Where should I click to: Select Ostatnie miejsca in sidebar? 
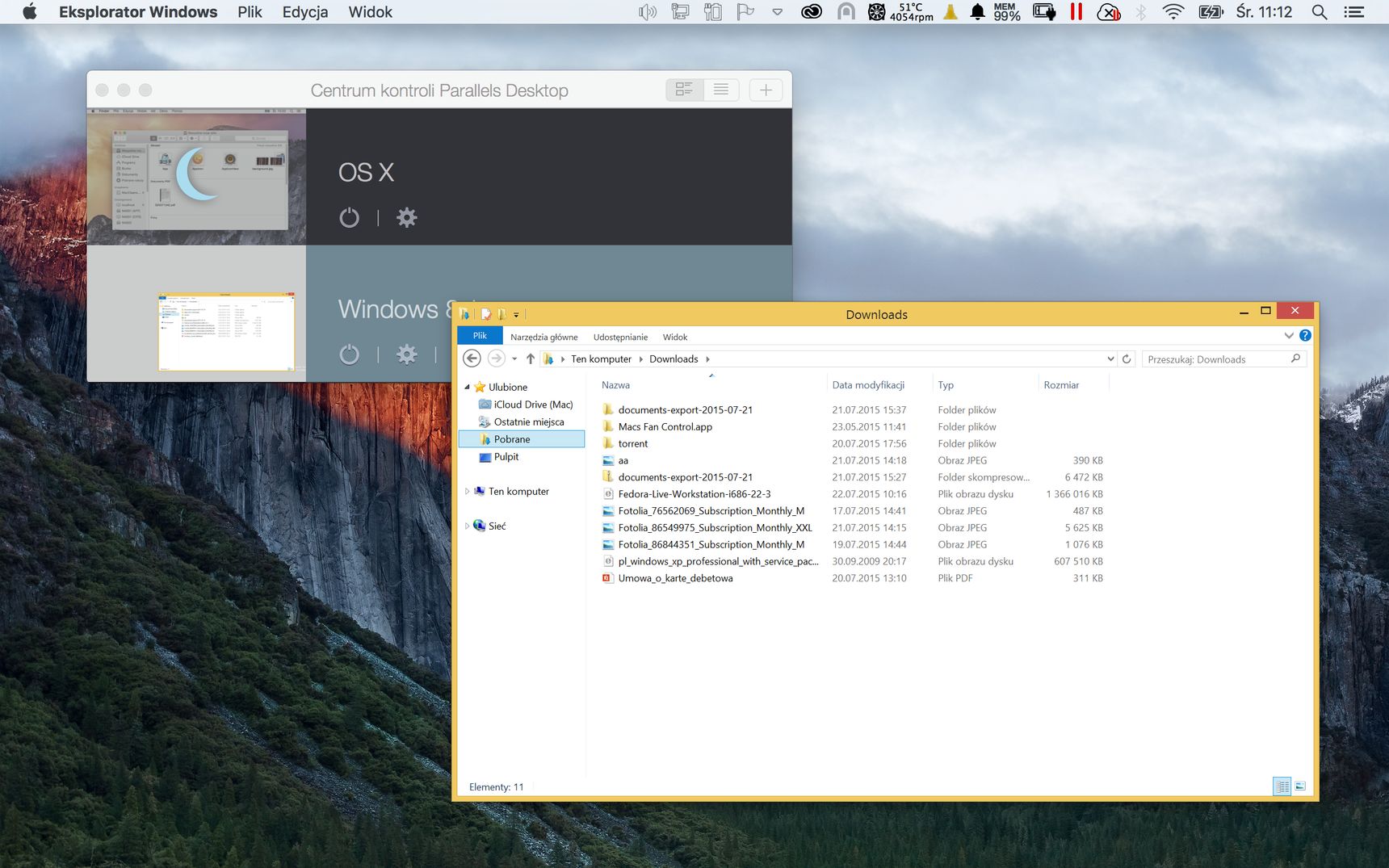522,421
